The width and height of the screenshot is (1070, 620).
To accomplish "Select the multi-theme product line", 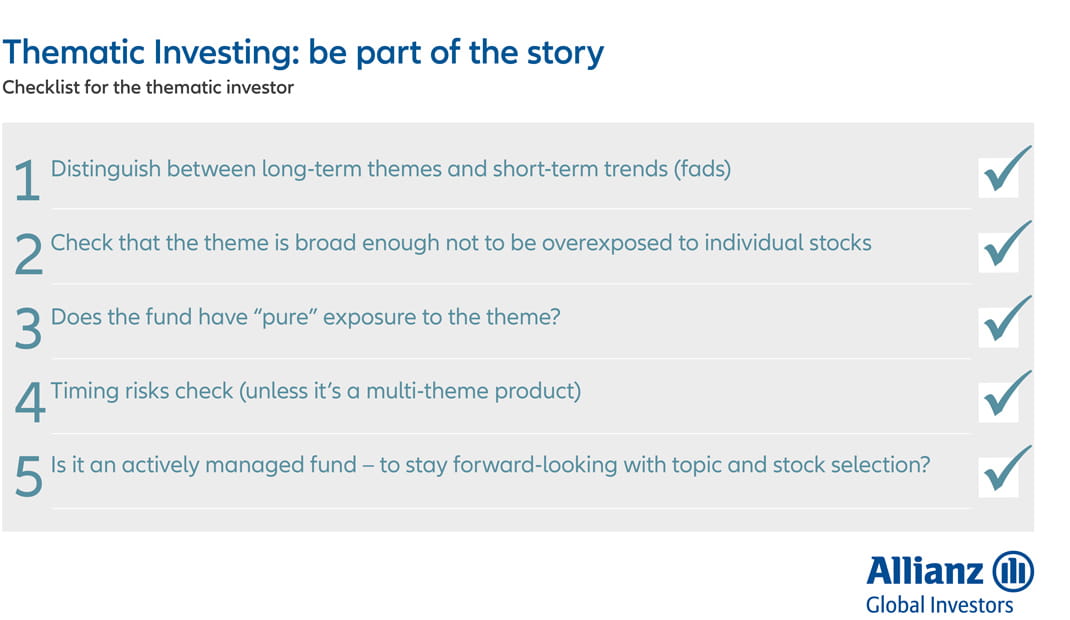I will point(315,391).
